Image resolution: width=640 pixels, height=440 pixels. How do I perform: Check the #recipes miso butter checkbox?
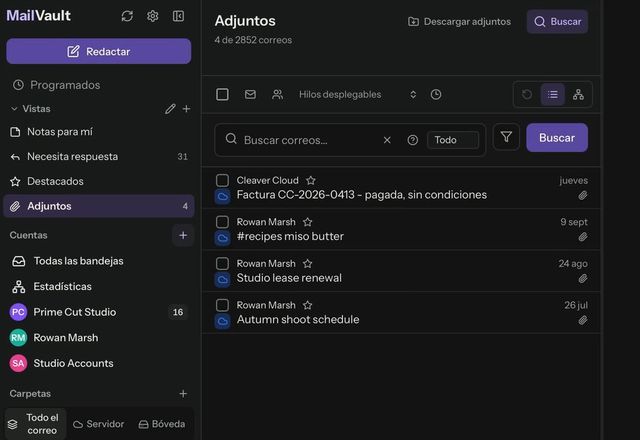point(222,222)
